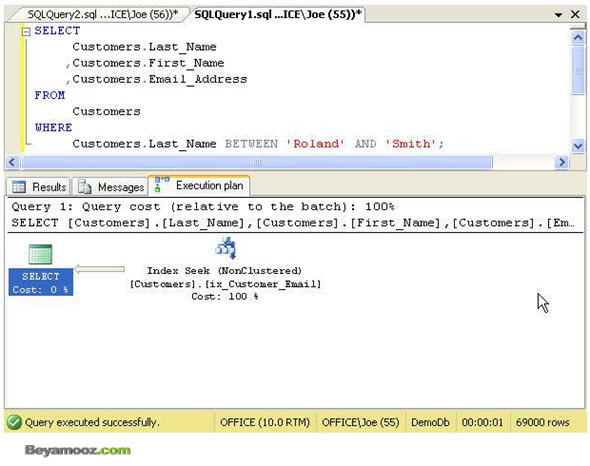Click the SELECT statement text in plan header
Screen dimensions: 590x466
click(293, 223)
